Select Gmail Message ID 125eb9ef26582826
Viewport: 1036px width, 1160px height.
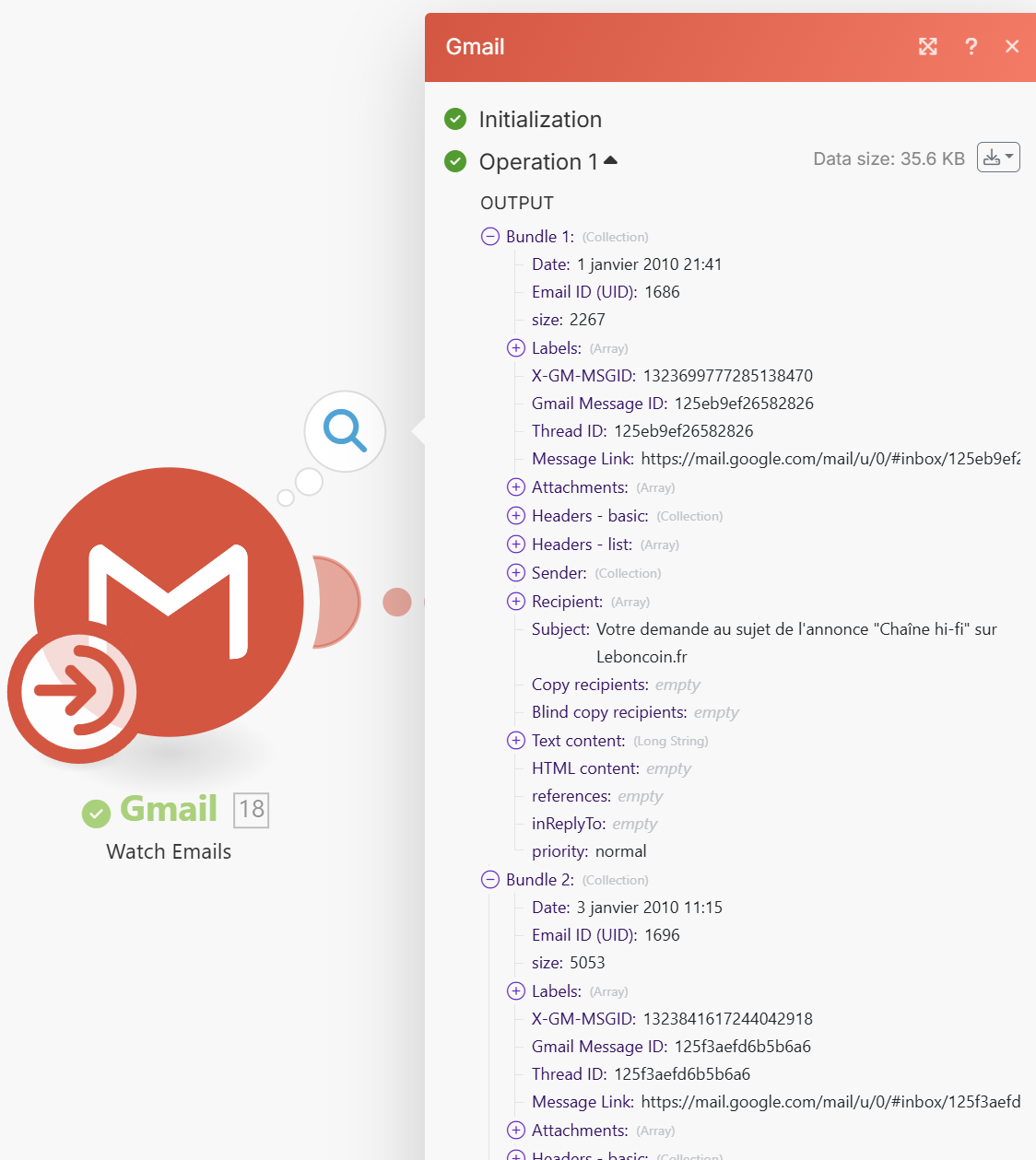[x=744, y=404]
